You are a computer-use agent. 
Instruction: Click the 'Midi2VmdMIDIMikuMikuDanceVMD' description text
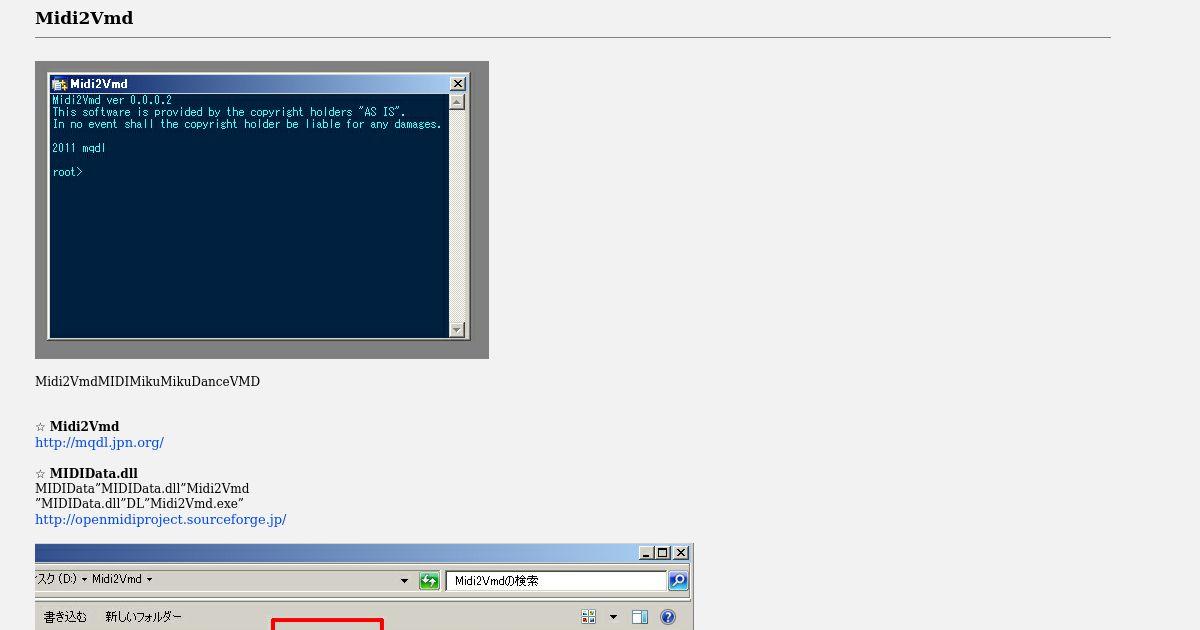tap(147, 381)
